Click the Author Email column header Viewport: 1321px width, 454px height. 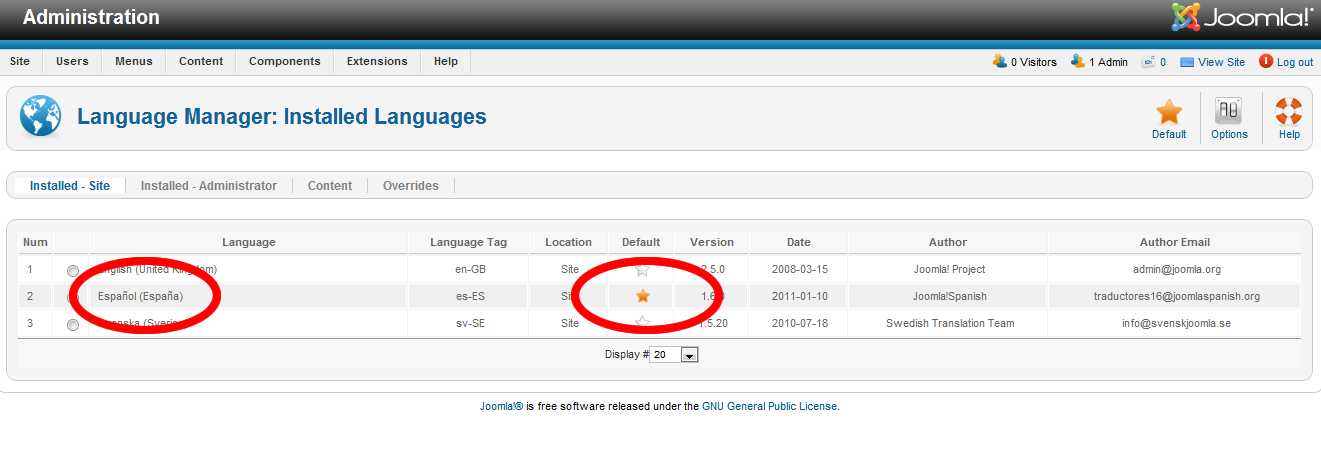[x=1175, y=242]
